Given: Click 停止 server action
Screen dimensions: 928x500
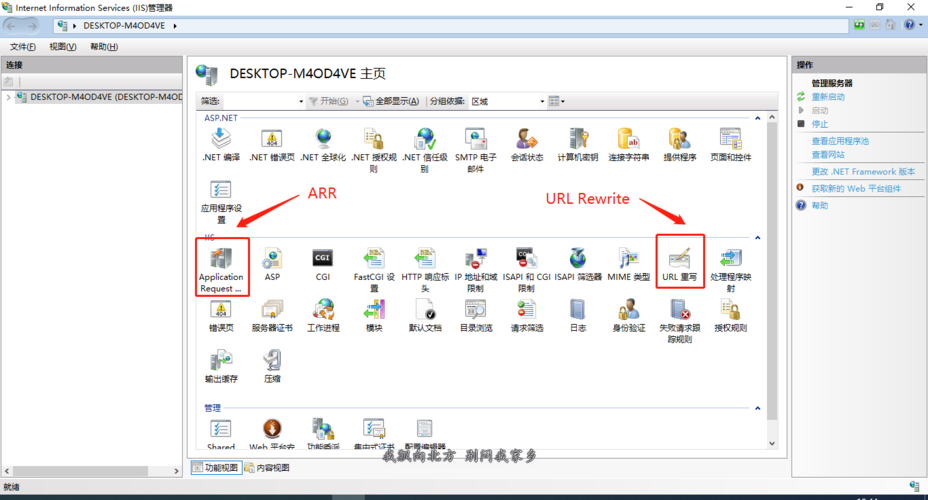Looking at the screenshot, I should pos(820,124).
